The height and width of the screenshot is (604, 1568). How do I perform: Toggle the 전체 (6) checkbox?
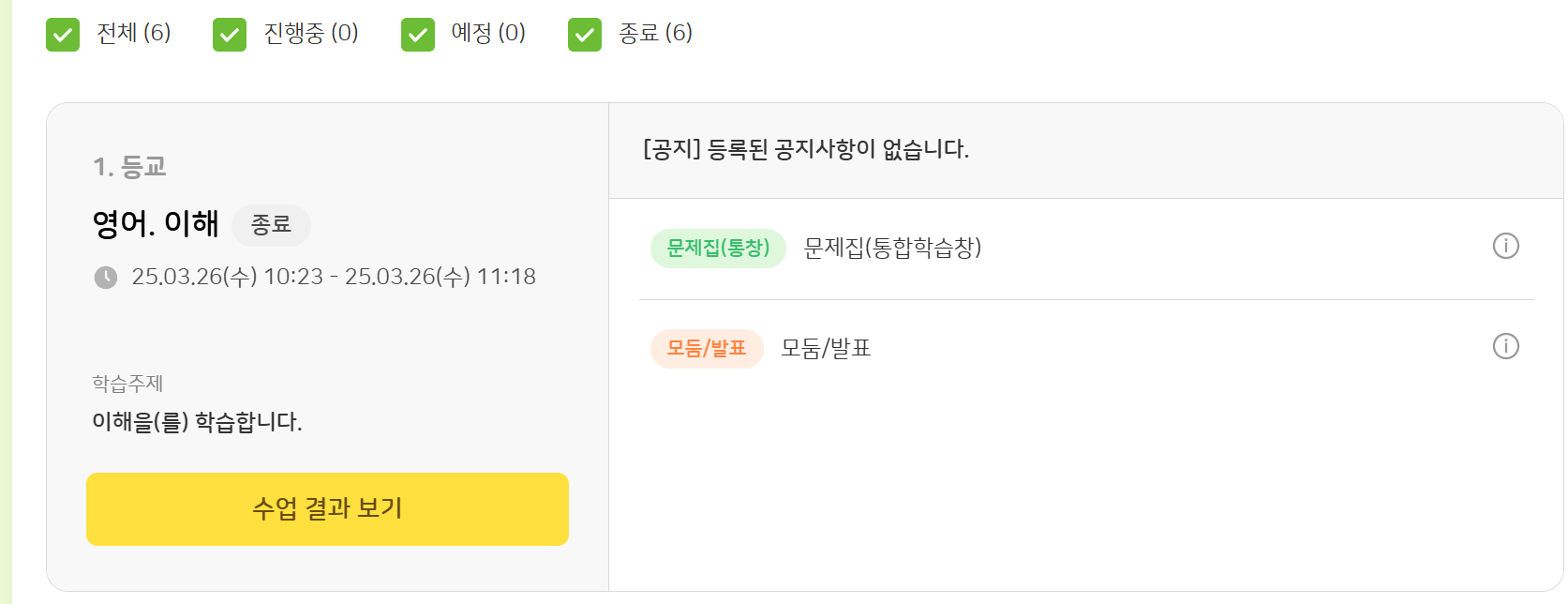tap(63, 35)
